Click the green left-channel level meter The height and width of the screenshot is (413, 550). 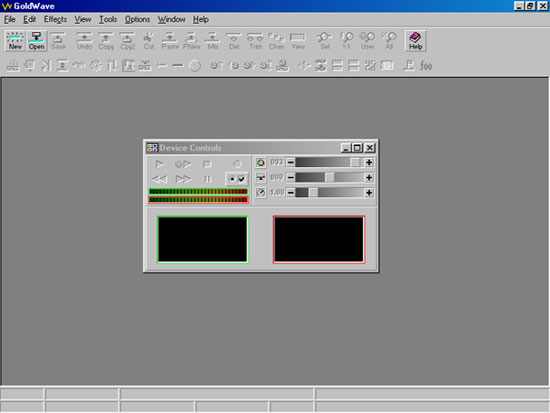[x=199, y=192]
